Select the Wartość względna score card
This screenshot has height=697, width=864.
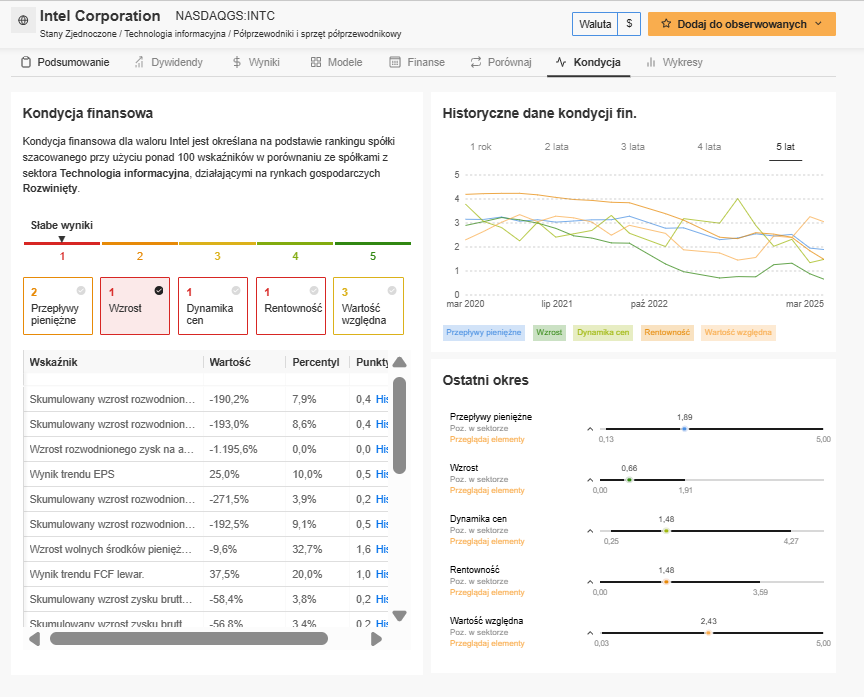369,306
